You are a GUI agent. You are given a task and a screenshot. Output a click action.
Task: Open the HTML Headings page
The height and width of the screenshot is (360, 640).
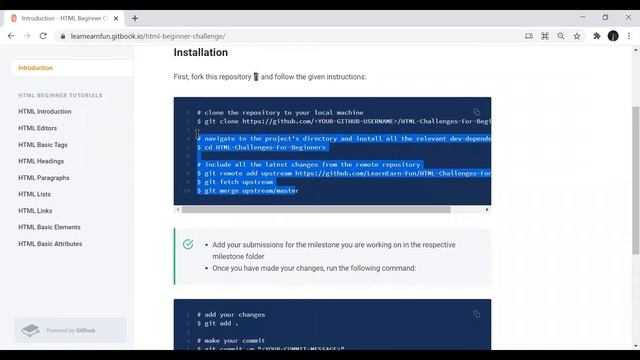coord(41,161)
